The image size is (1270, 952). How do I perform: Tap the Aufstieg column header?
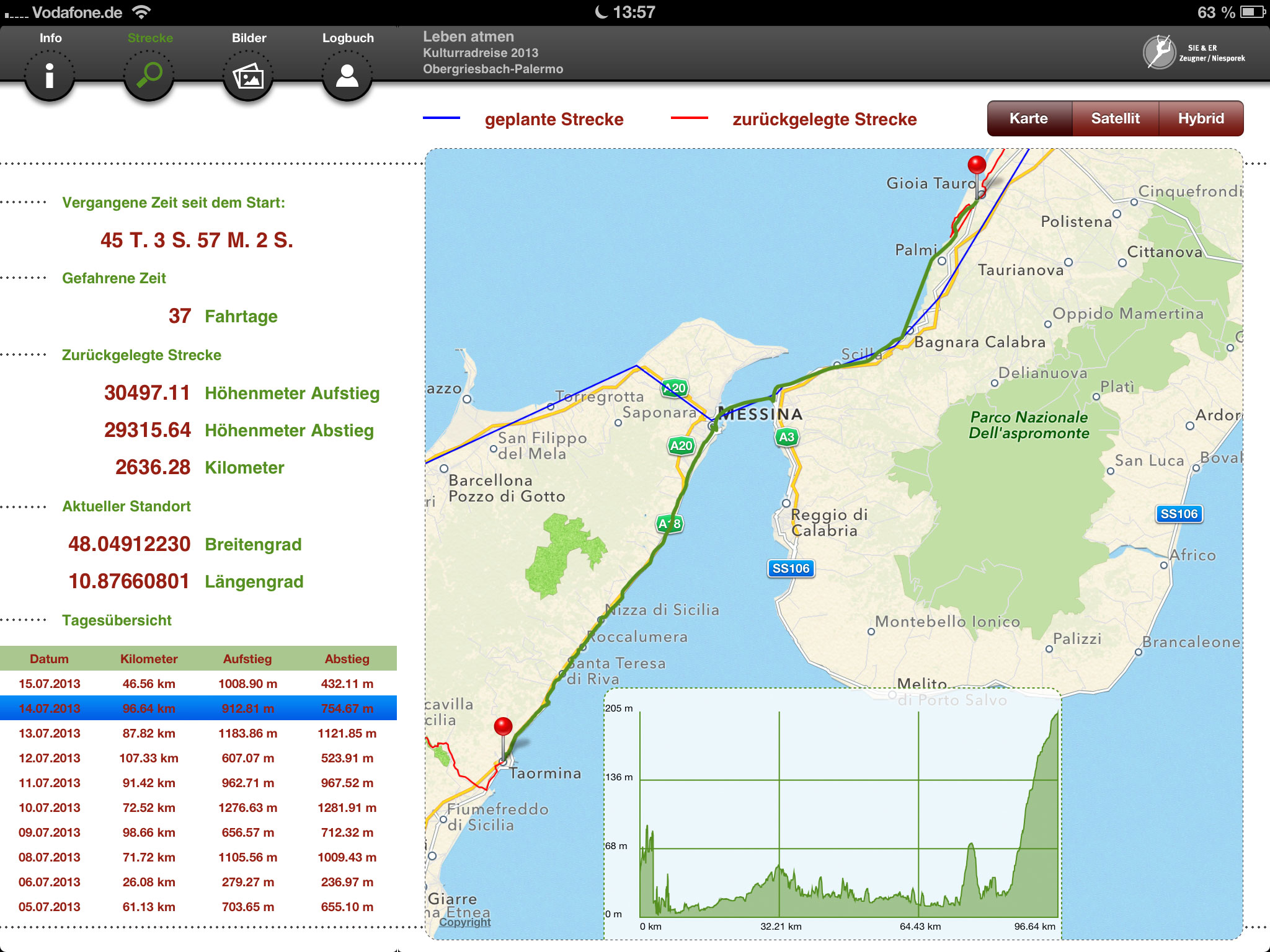247,659
